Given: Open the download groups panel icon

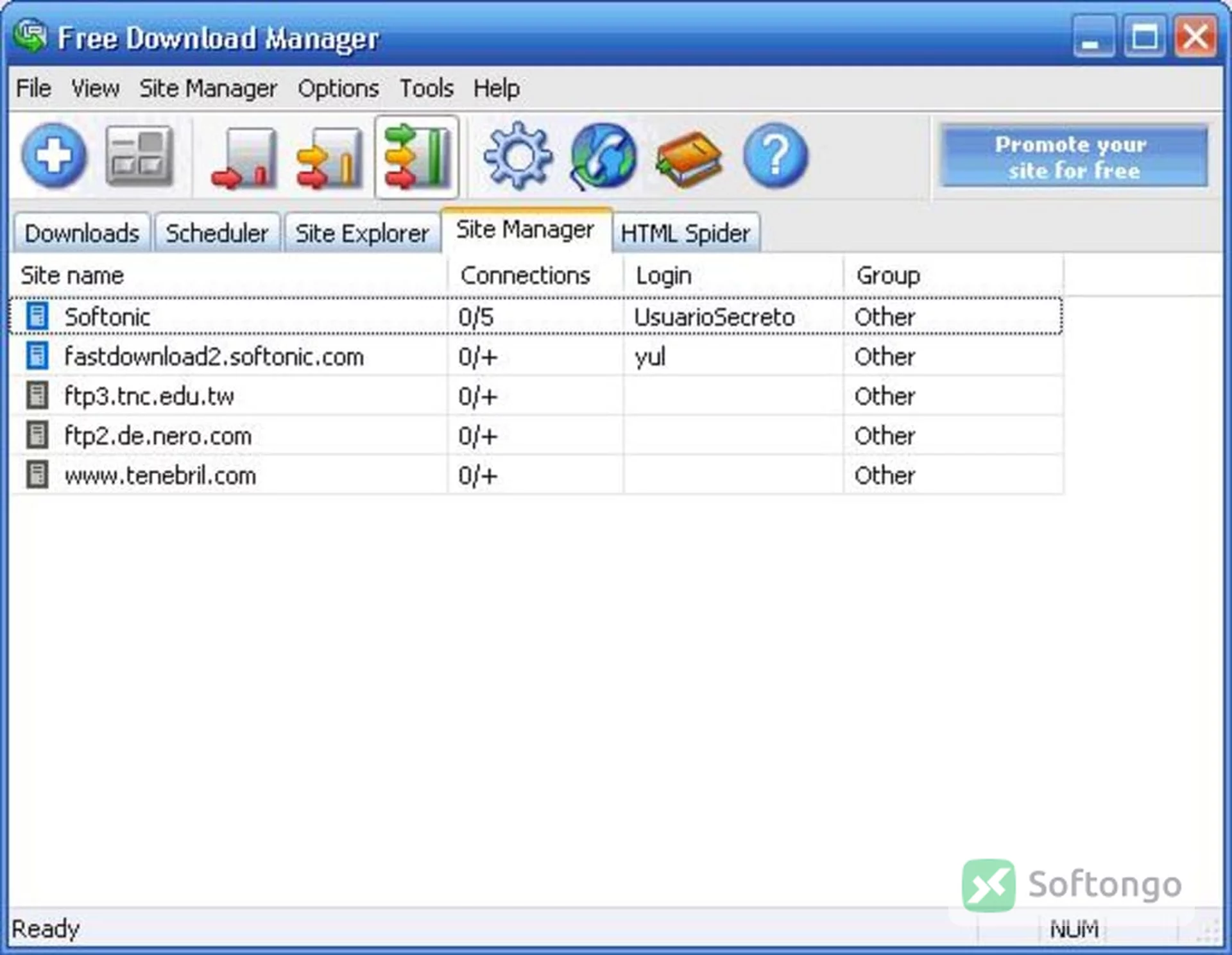Looking at the screenshot, I should pos(139,156).
